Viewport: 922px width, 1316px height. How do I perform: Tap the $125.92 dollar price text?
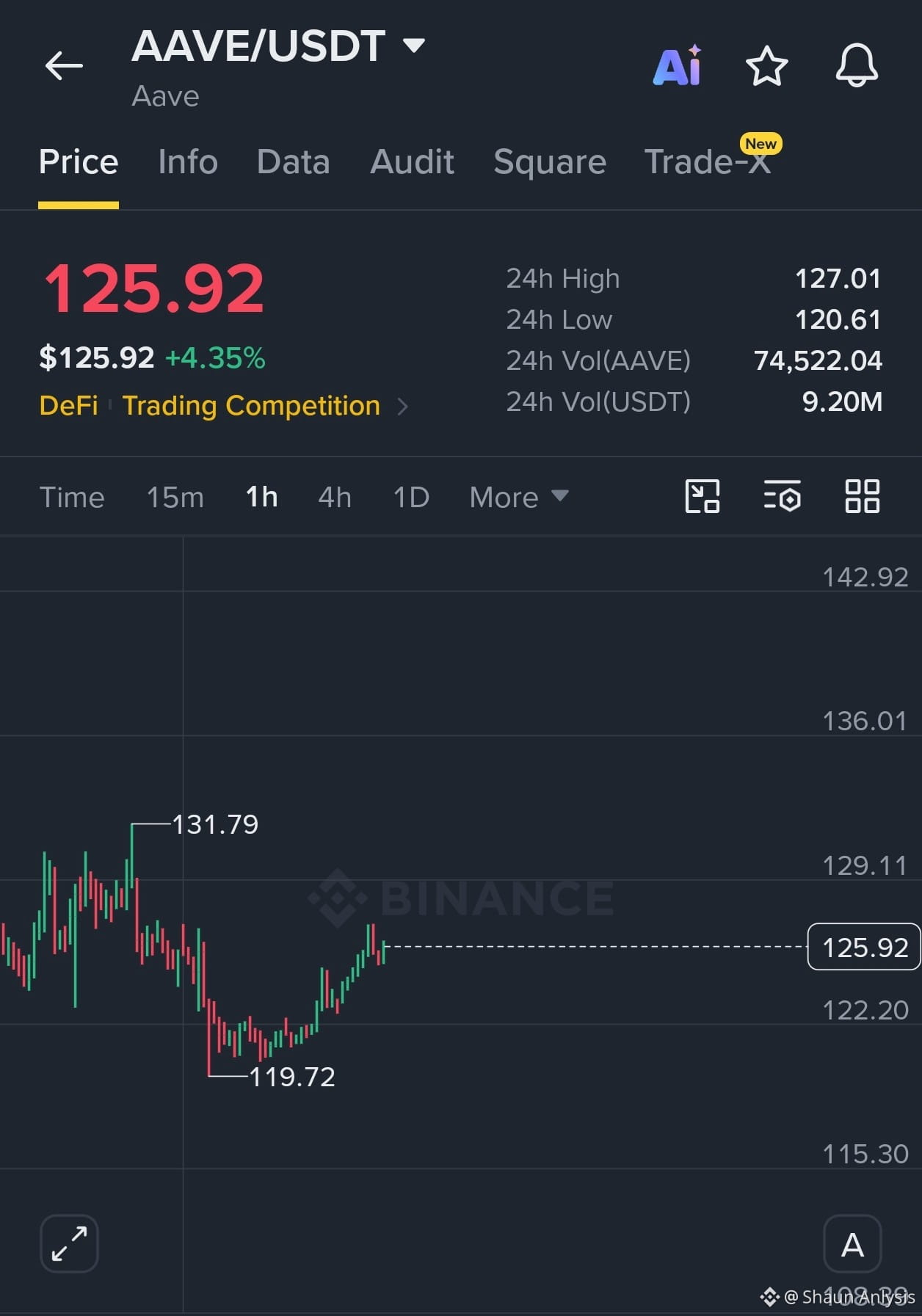click(x=97, y=358)
